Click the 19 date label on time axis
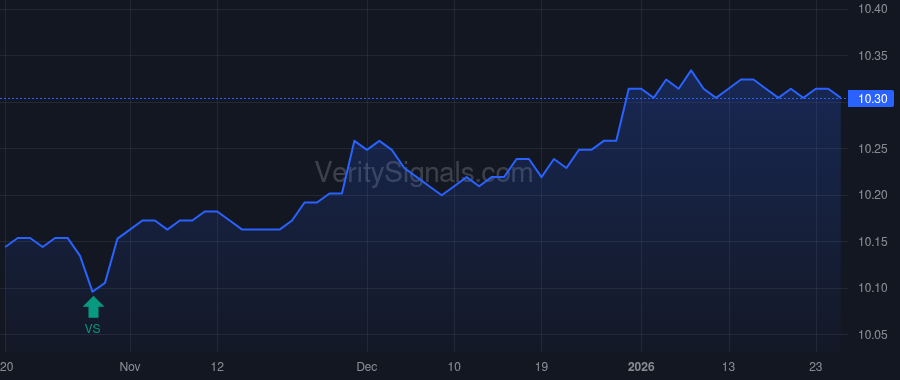Screen dimensions: 900x380 541,367
